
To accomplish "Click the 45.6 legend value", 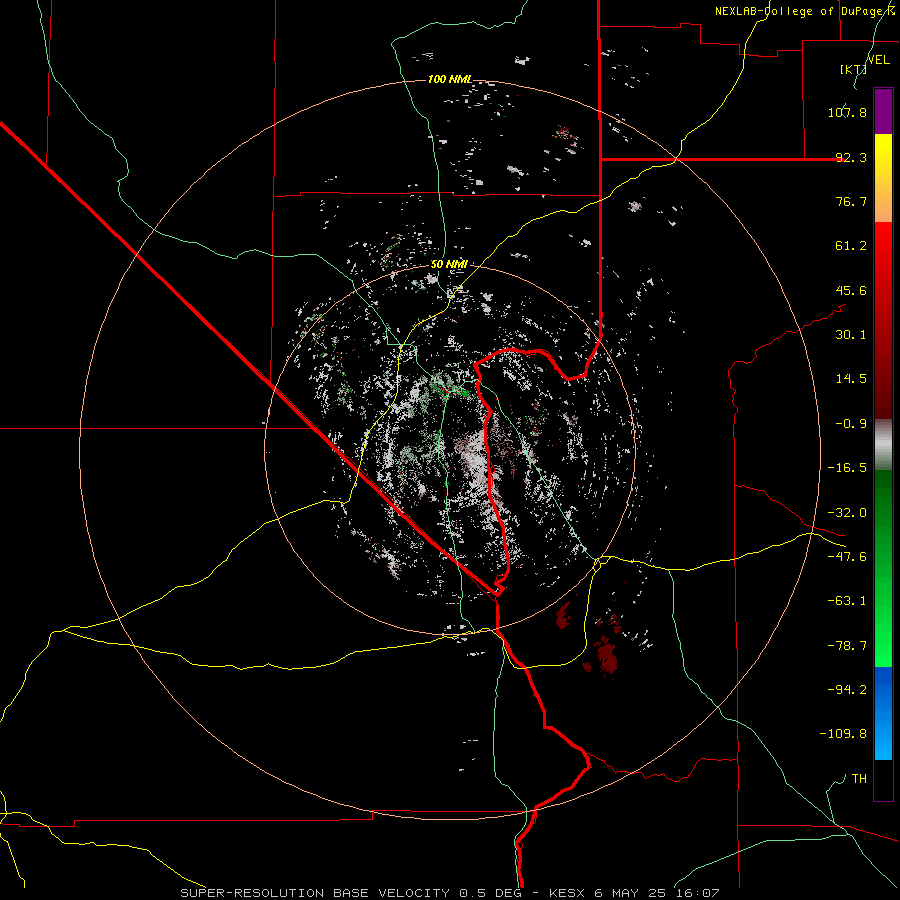I will 851,290.
